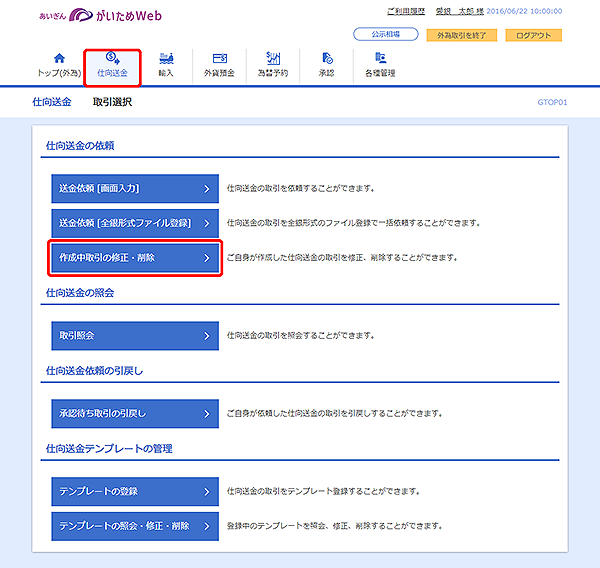The height and width of the screenshot is (568, 600).
Task: Click description 取引をテンプレート登録することができます
Action: [x=323, y=491]
